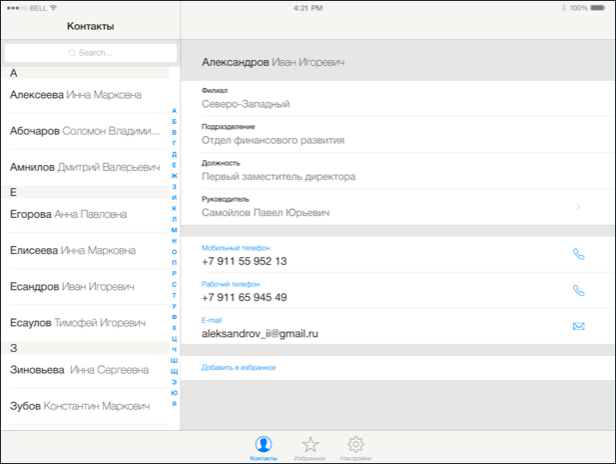Tap the Wi-Fi icon in status bar
Image resolution: width=616 pixels, height=464 pixels.
click(x=53, y=8)
